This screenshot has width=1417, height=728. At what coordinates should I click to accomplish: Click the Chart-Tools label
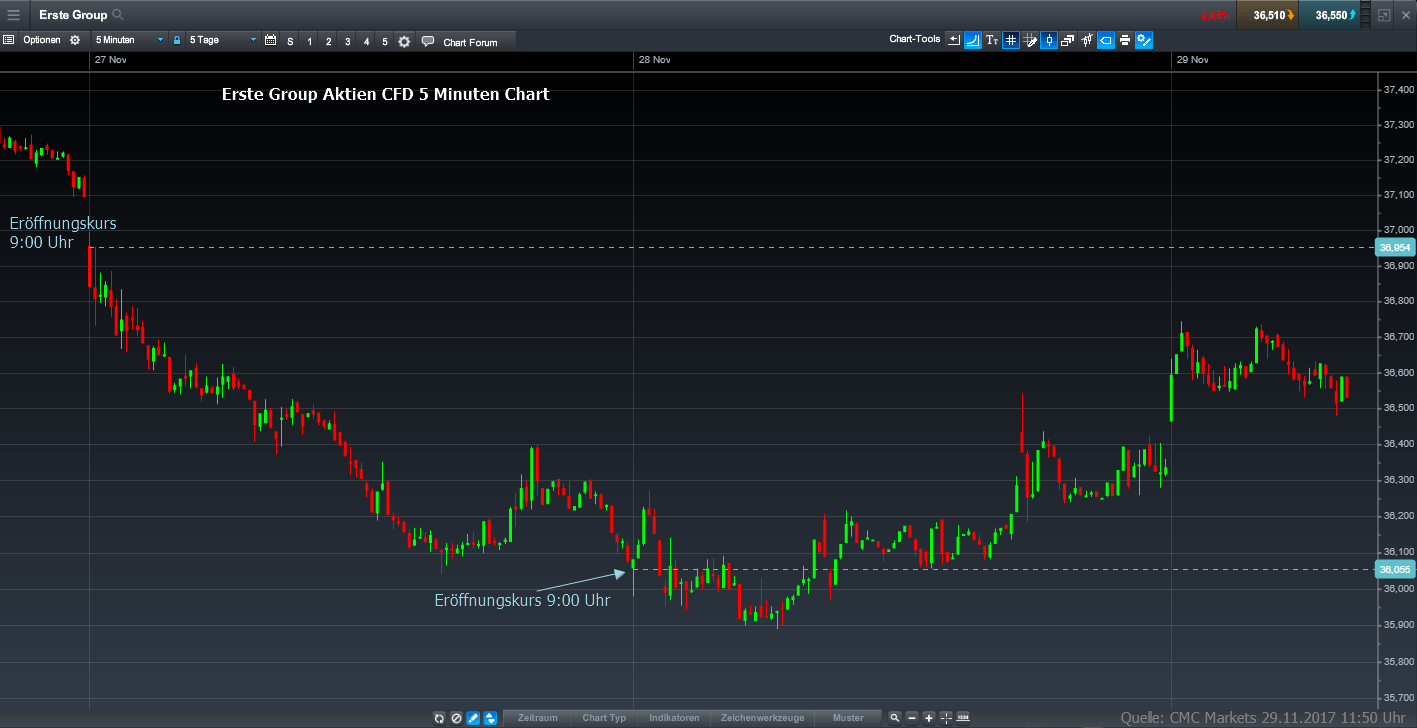(914, 40)
